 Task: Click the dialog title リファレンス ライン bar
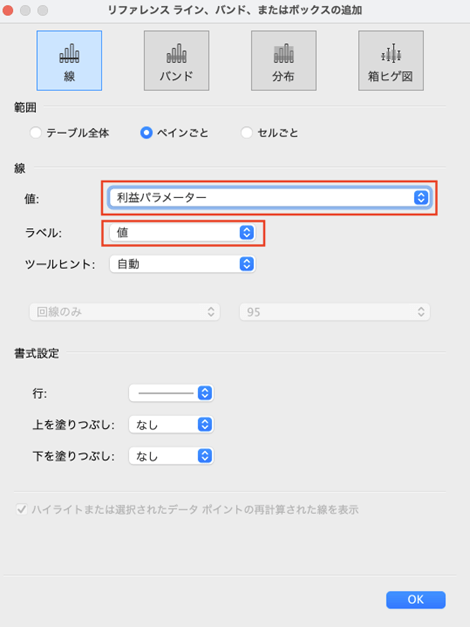pos(235,10)
